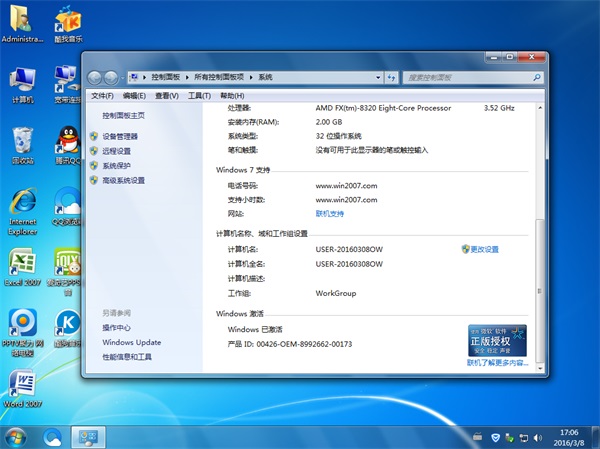This screenshot has height=449, width=600.
Task: Open the Windows Start button
Action: click(x=17, y=437)
